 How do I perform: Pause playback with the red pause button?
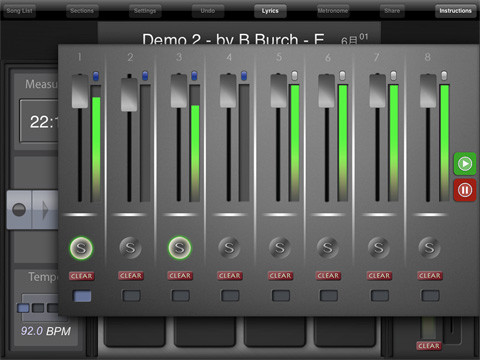(x=465, y=190)
